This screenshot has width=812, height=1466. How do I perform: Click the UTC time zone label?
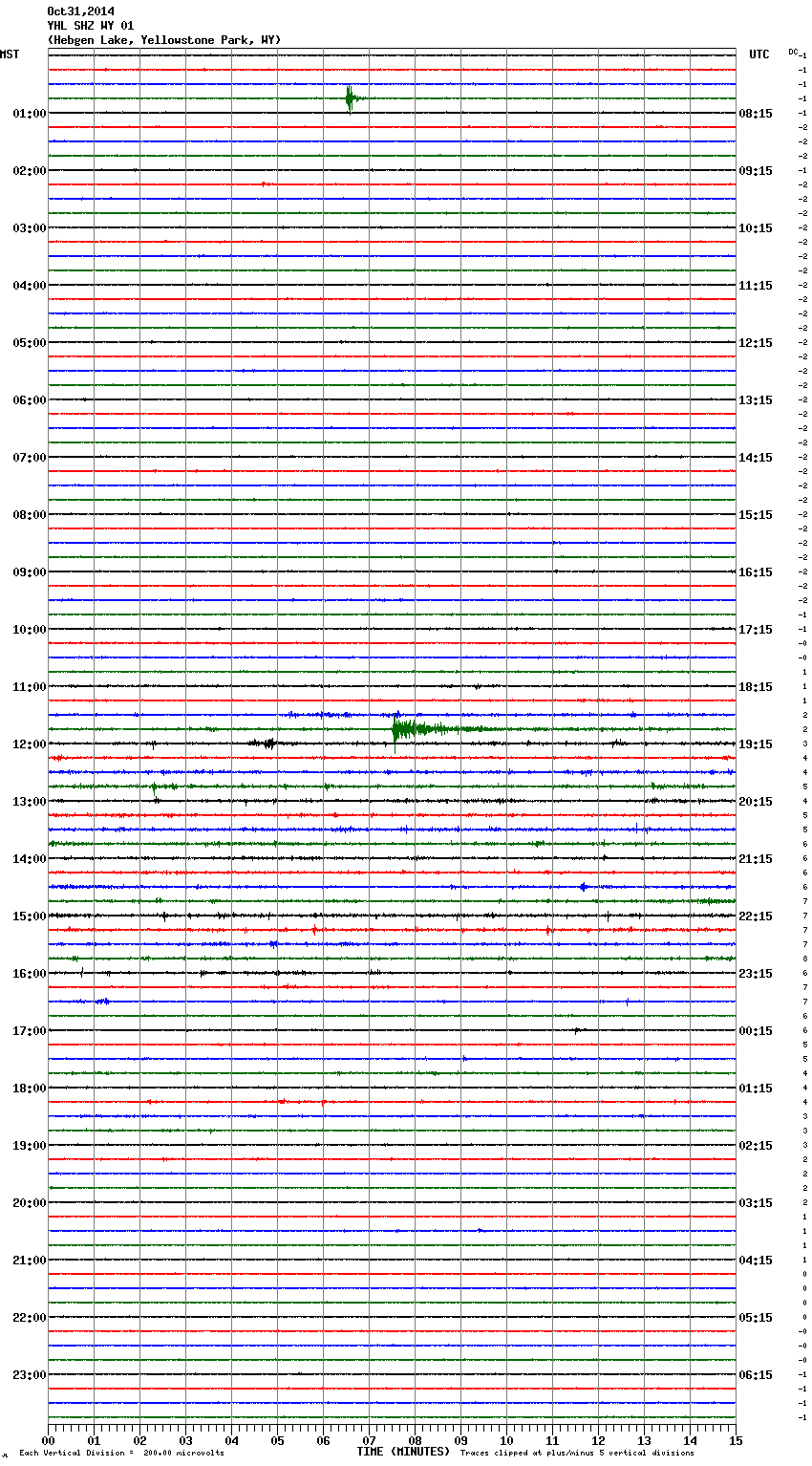[759, 54]
